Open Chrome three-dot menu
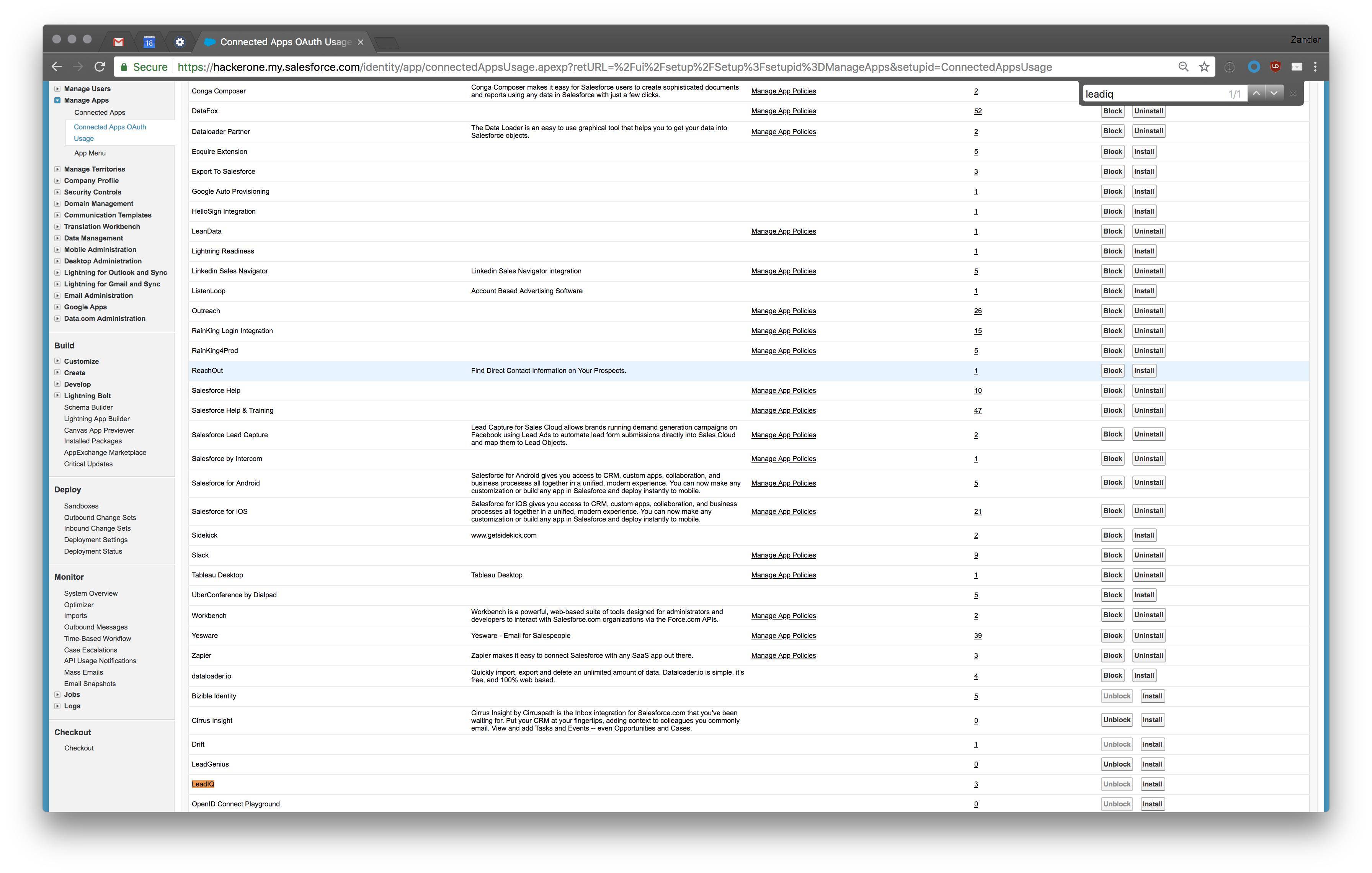 tap(1315, 67)
